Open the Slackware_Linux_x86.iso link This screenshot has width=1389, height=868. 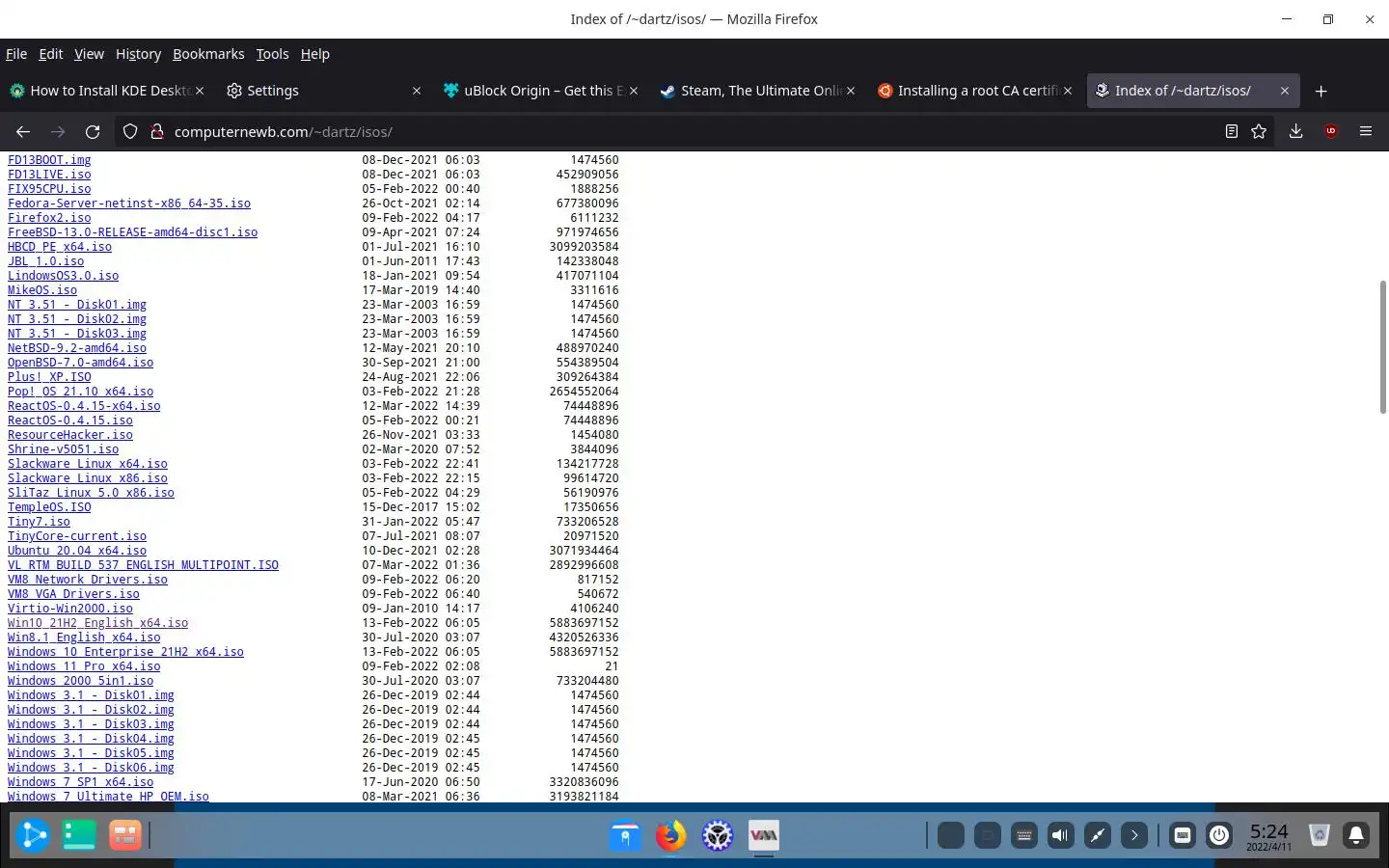coord(88,478)
